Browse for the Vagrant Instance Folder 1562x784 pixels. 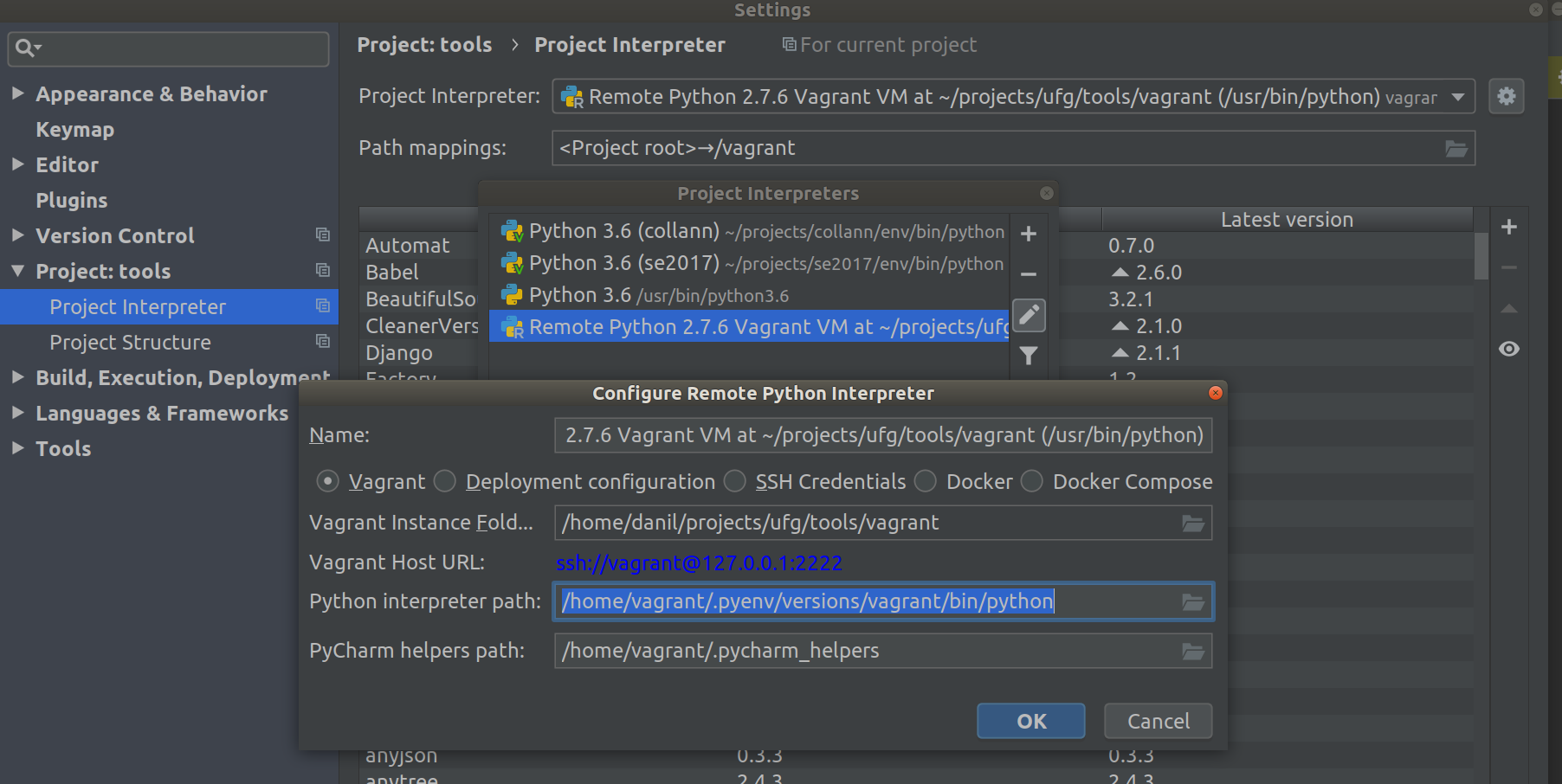click(x=1193, y=524)
